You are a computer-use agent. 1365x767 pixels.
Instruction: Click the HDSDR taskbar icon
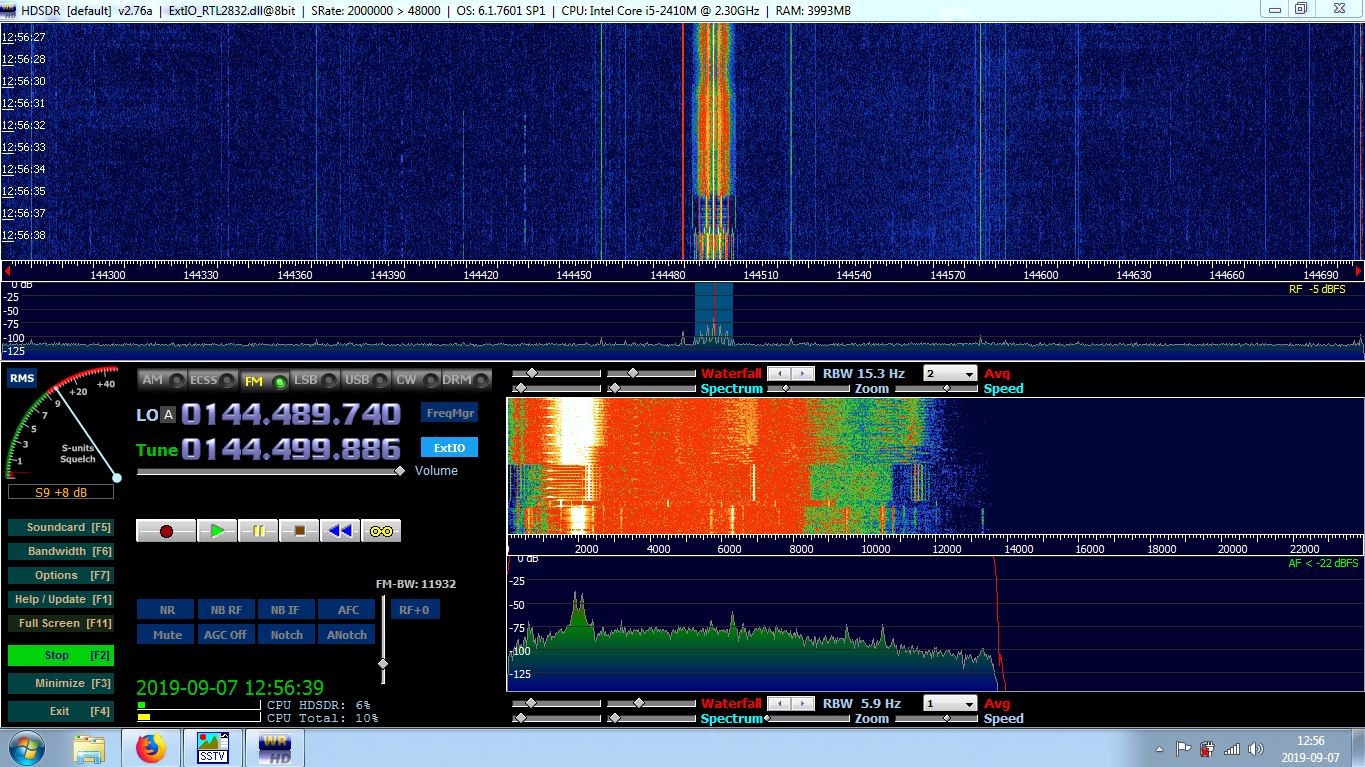275,748
